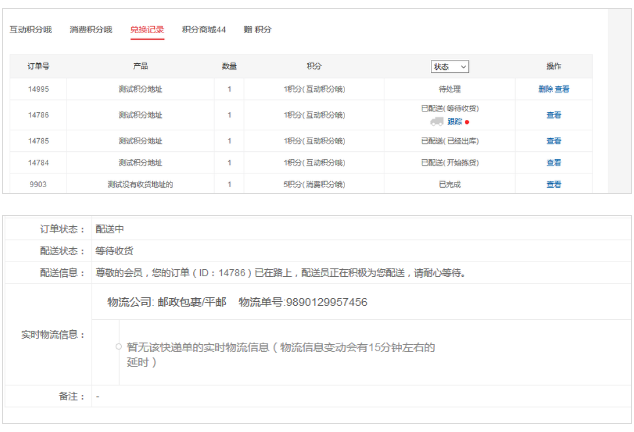Click the product name 测试没有收货地址的
The height and width of the screenshot is (432, 634).
click(x=140, y=184)
